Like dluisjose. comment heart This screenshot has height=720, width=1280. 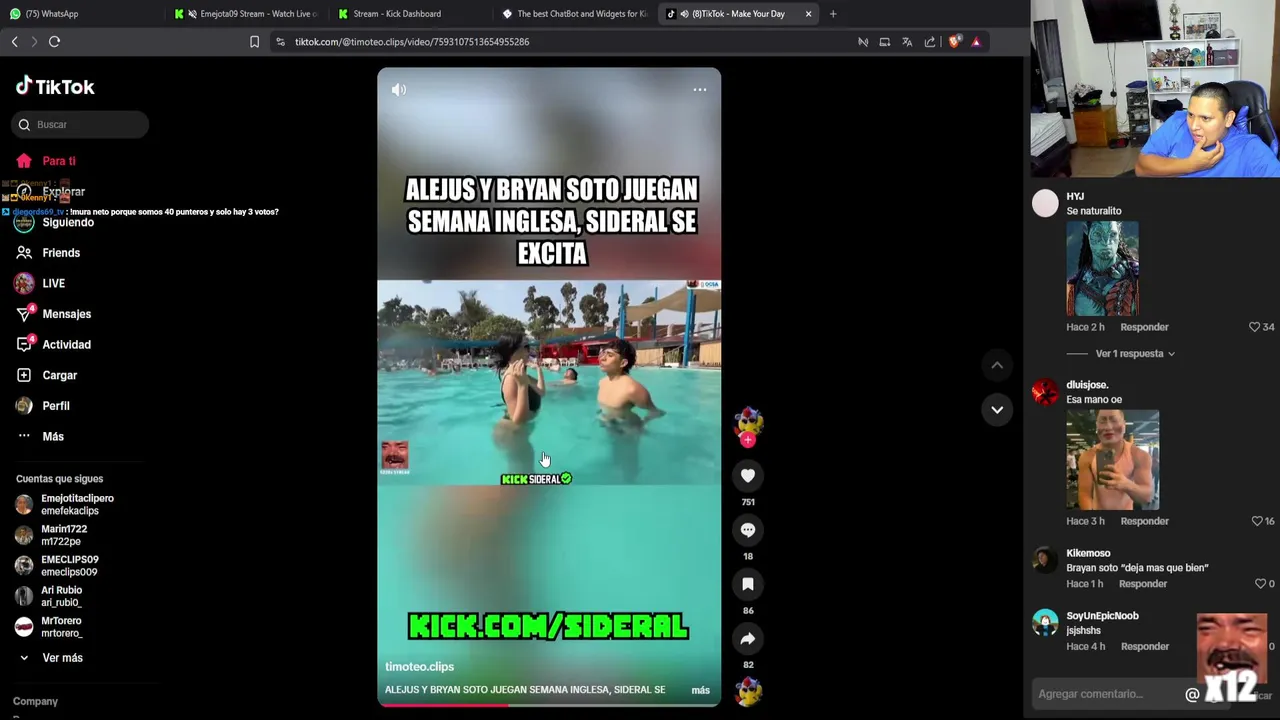(x=1257, y=521)
